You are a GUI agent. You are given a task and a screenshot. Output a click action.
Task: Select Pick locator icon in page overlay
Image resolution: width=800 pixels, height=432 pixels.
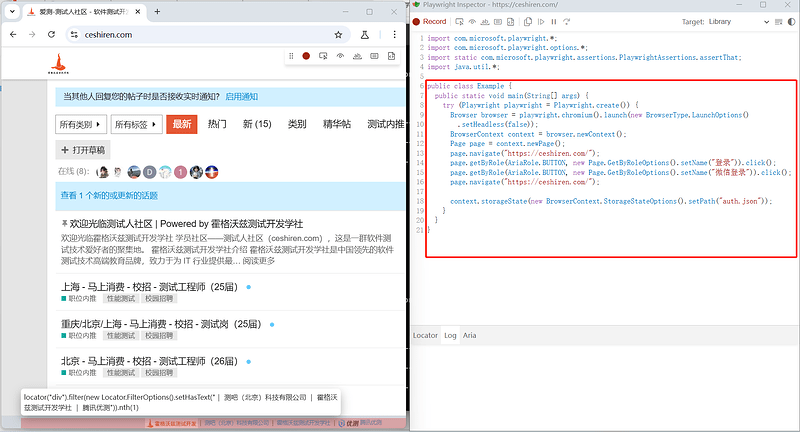pos(323,56)
